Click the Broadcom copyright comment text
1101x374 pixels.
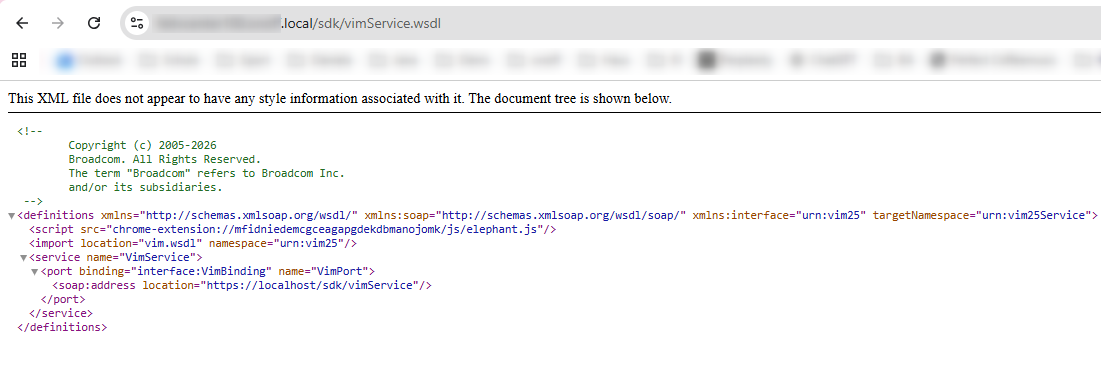(206, 166)
